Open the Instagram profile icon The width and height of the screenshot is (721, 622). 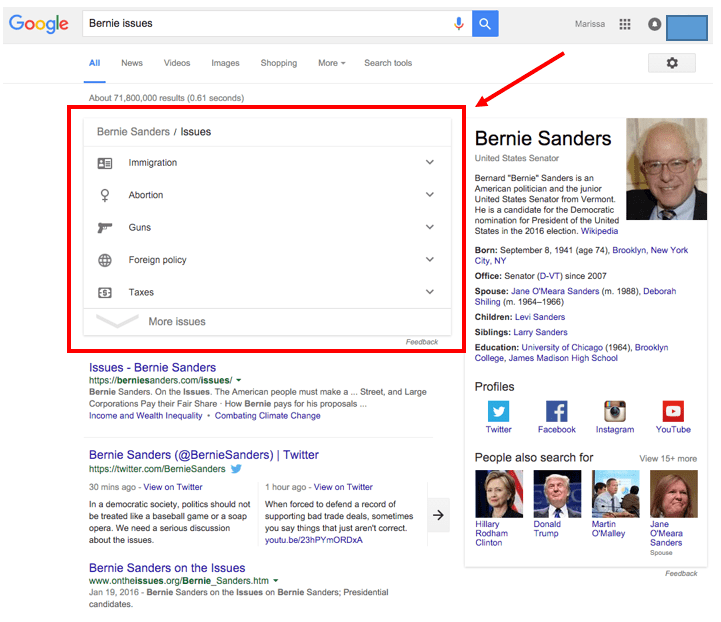pos(614,411)
